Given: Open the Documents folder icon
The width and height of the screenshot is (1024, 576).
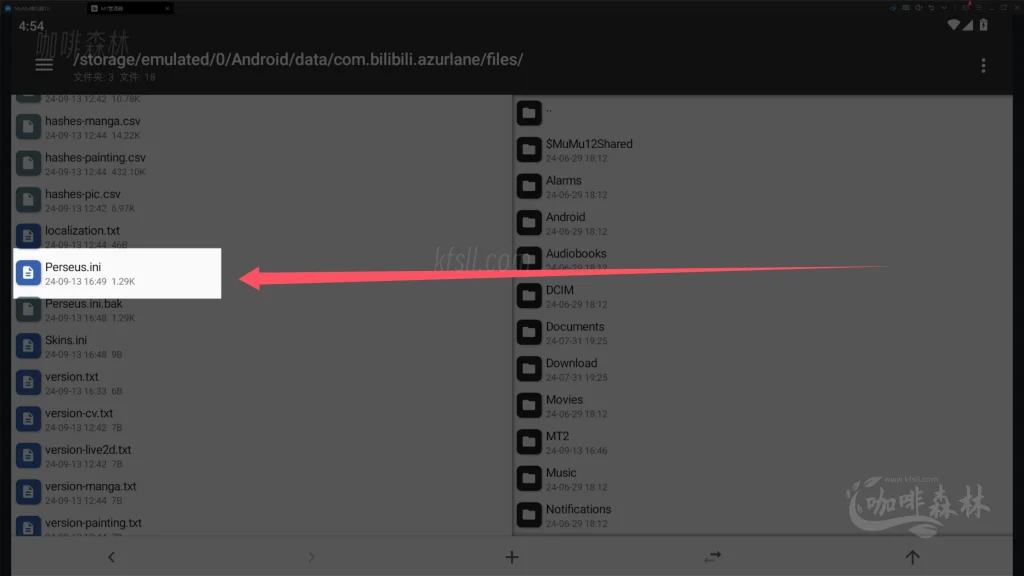Looking at the screenshot, I should point(529,332).
